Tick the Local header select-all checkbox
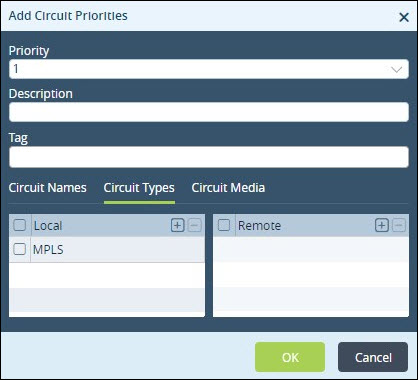 pos(20,225)
